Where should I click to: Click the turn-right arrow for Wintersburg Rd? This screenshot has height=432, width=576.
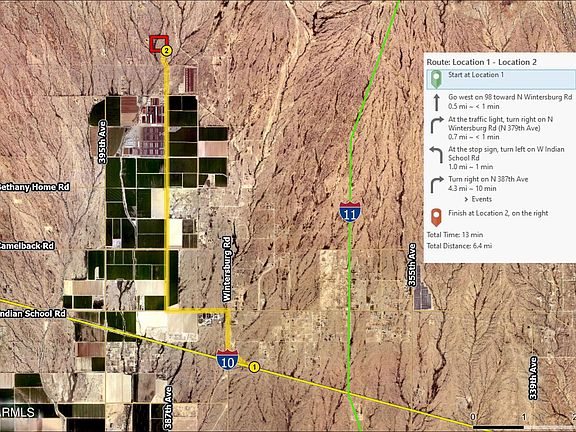[436, 126]
